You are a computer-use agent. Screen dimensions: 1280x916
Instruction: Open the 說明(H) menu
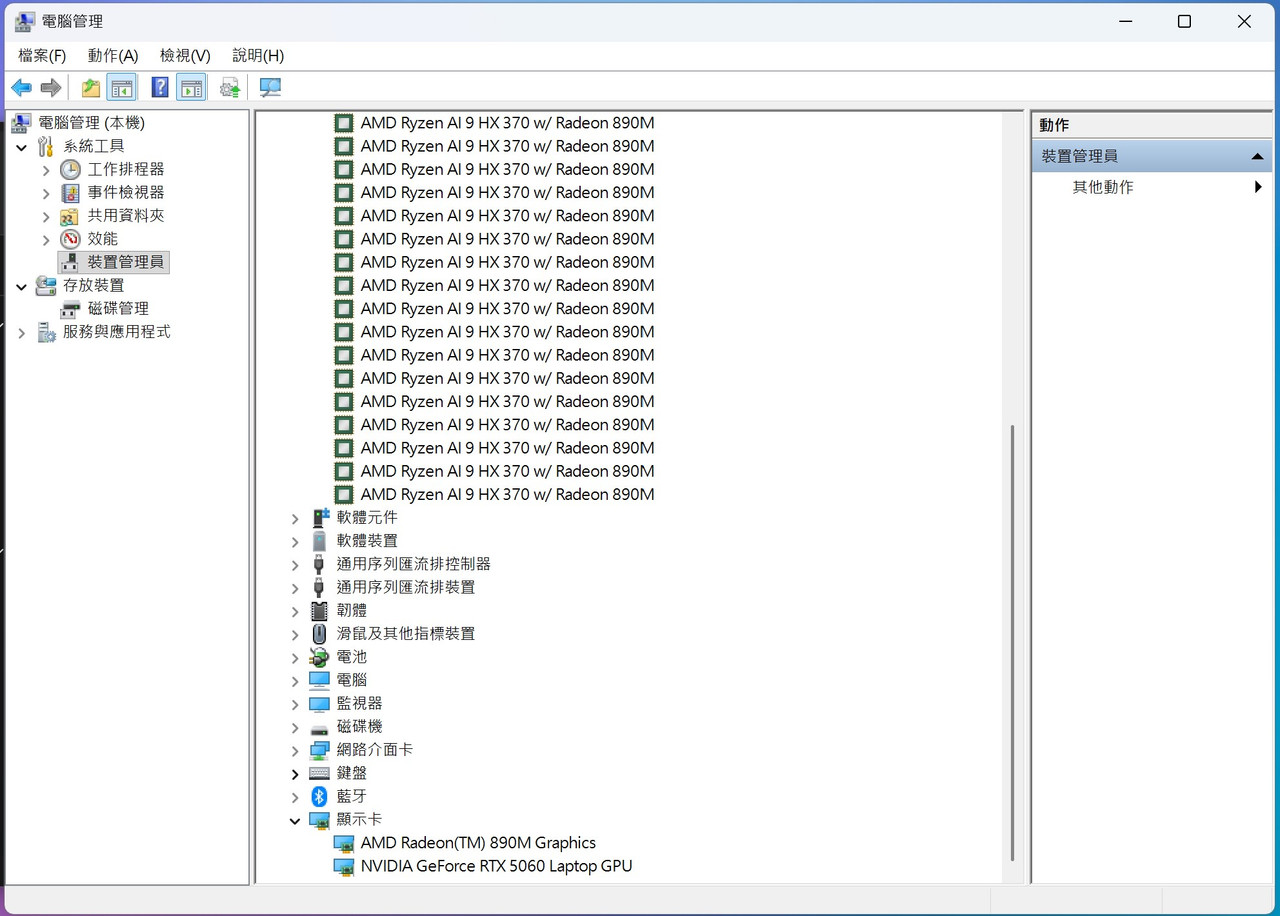click(258, 55)
